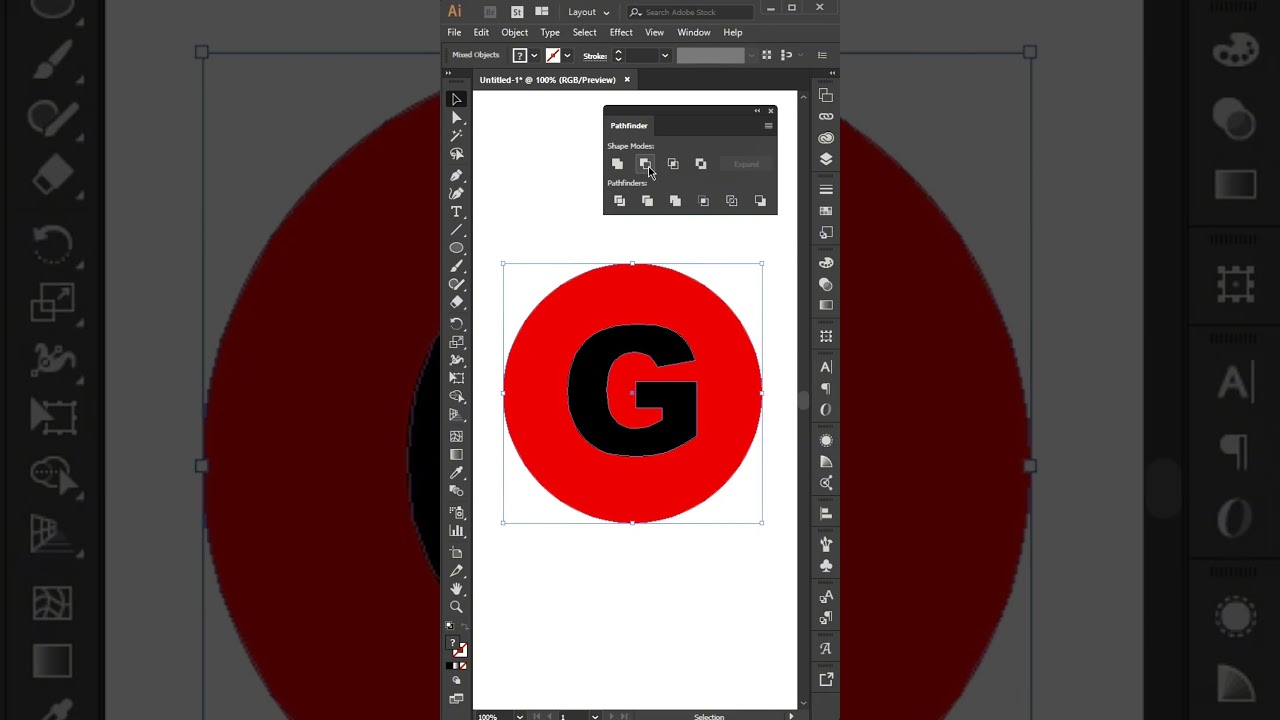Apply Exclude shape mode
The width and height of the screenshot is (1280, 720).
click(701, 164)
